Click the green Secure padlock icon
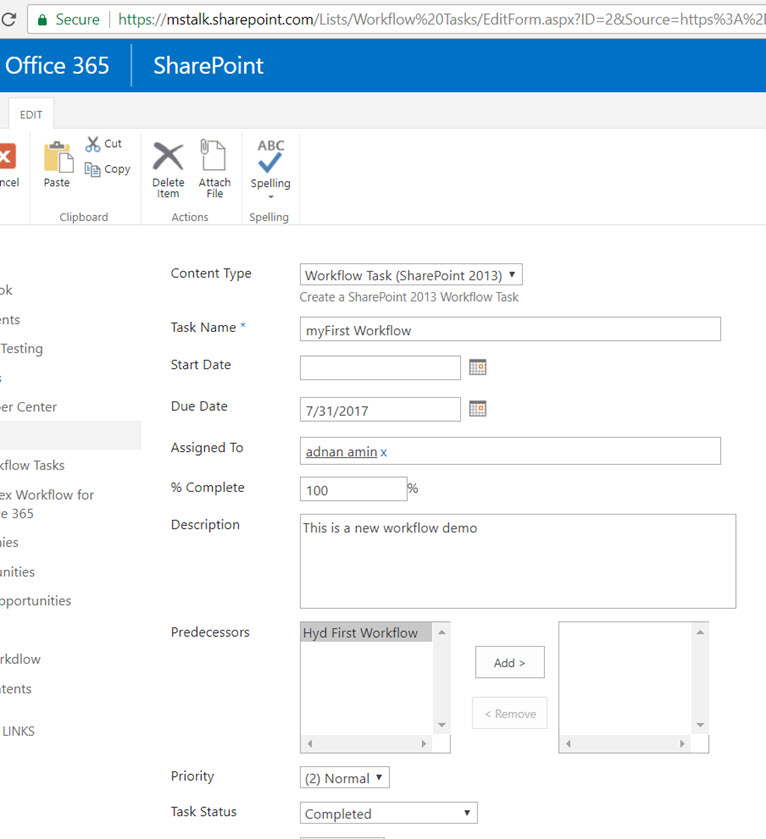 coord(42,20)
